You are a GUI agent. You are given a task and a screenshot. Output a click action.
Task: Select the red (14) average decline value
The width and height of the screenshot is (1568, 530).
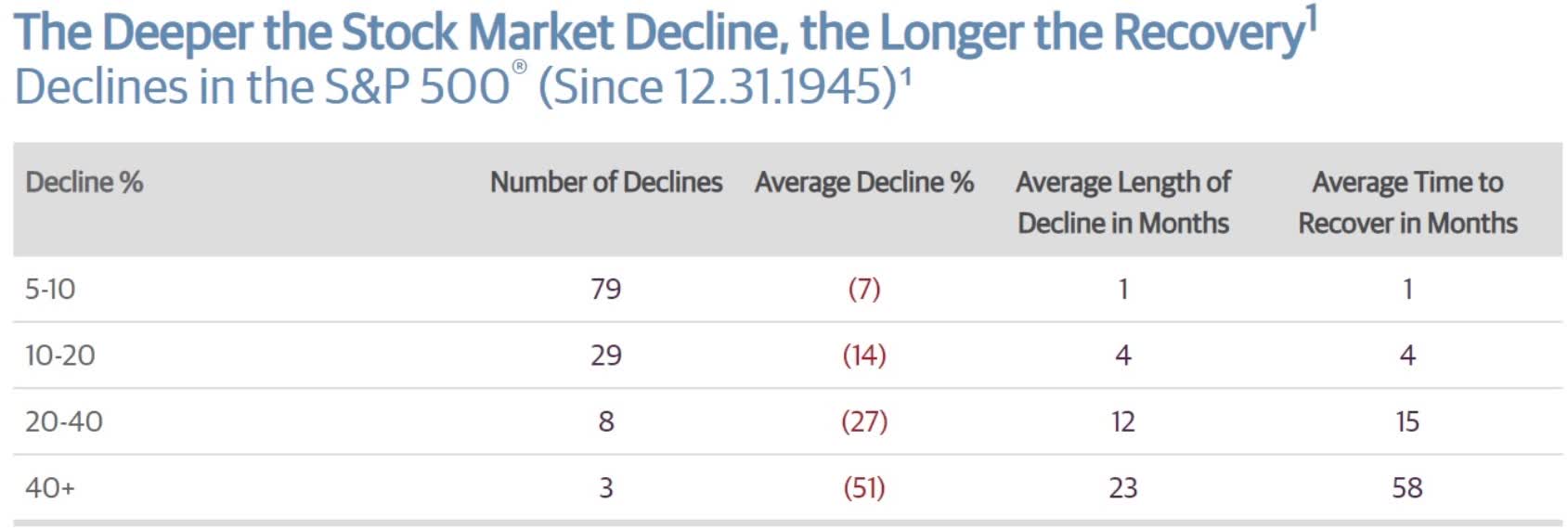coord(864,355)
